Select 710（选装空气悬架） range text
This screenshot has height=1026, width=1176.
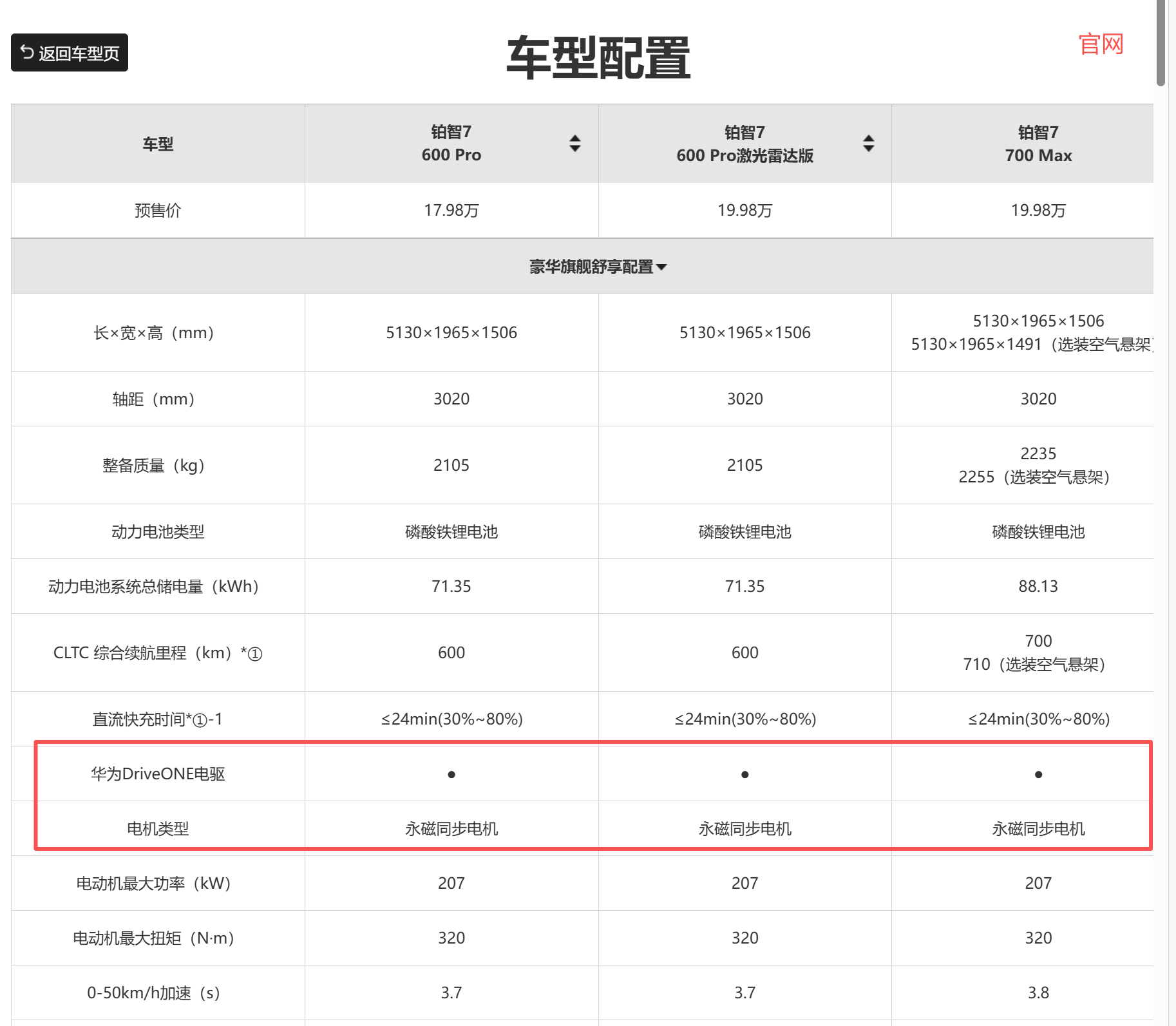(1034, 665)
